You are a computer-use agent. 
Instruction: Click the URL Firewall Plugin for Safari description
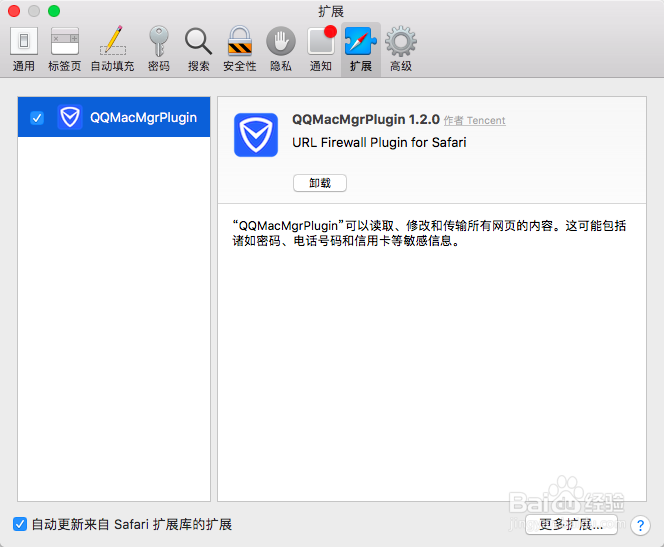click(x=379, y=142)
